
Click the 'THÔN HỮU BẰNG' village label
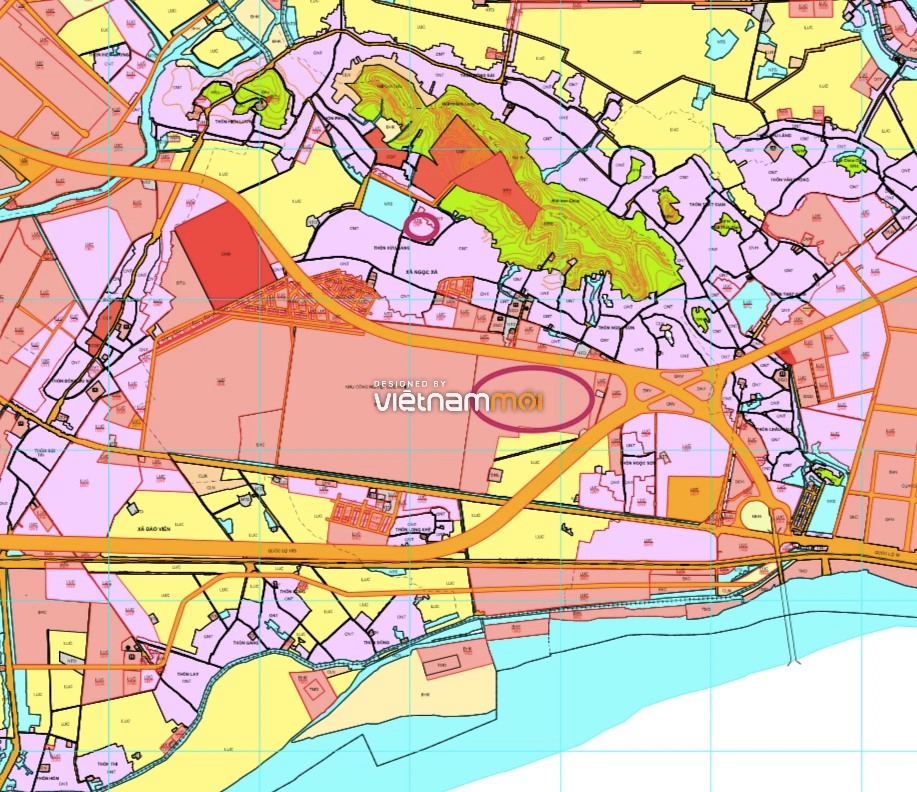point(391,248)
